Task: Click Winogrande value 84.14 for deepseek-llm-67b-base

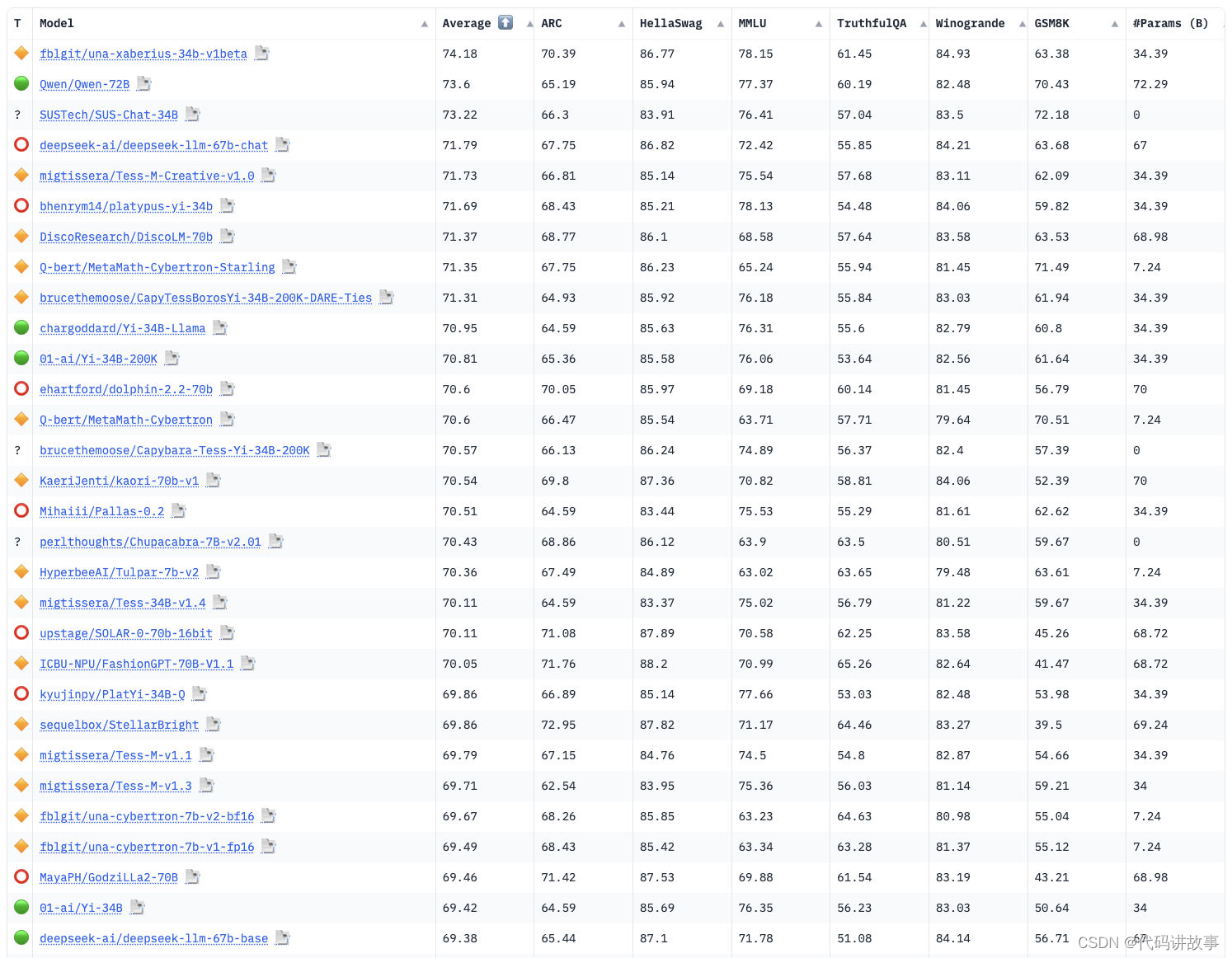Action: [953, 938]
